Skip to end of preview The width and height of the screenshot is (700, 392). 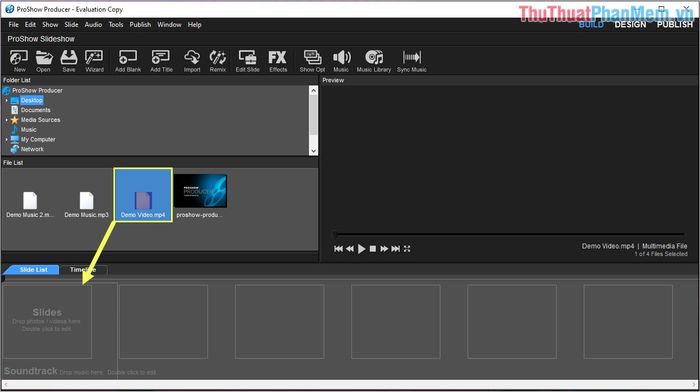coord(396,249)
